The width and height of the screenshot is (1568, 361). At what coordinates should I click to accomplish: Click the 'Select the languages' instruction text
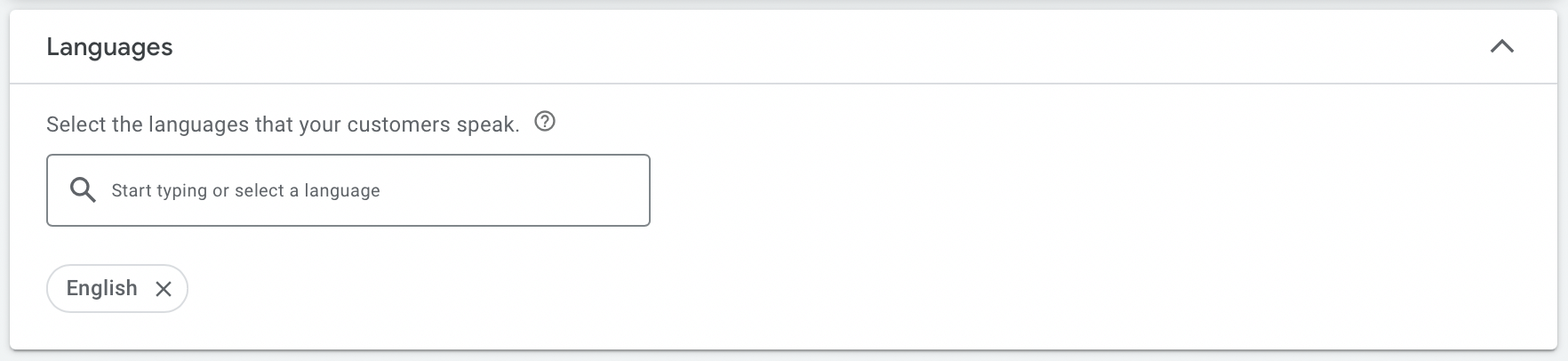pyautogui.click(x=283, y=124)
